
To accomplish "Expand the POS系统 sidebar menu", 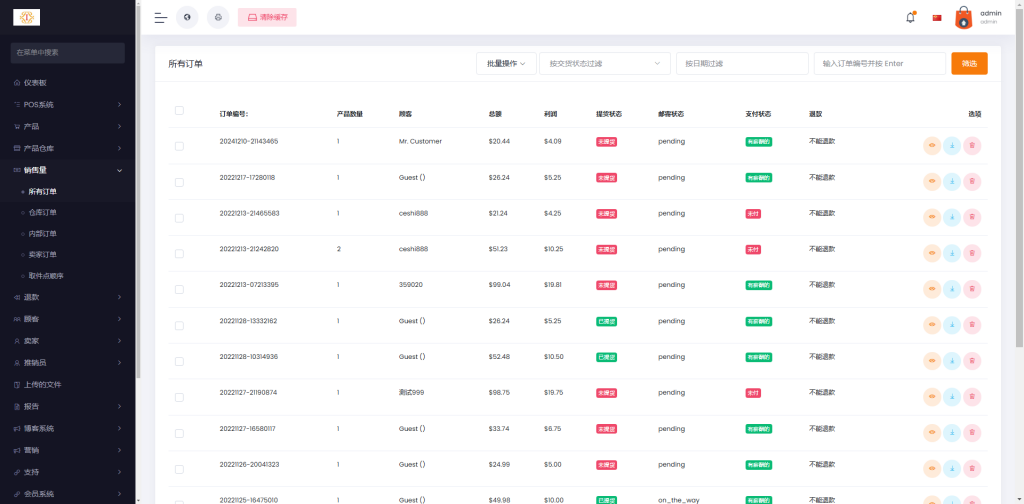I will [67, 104].
